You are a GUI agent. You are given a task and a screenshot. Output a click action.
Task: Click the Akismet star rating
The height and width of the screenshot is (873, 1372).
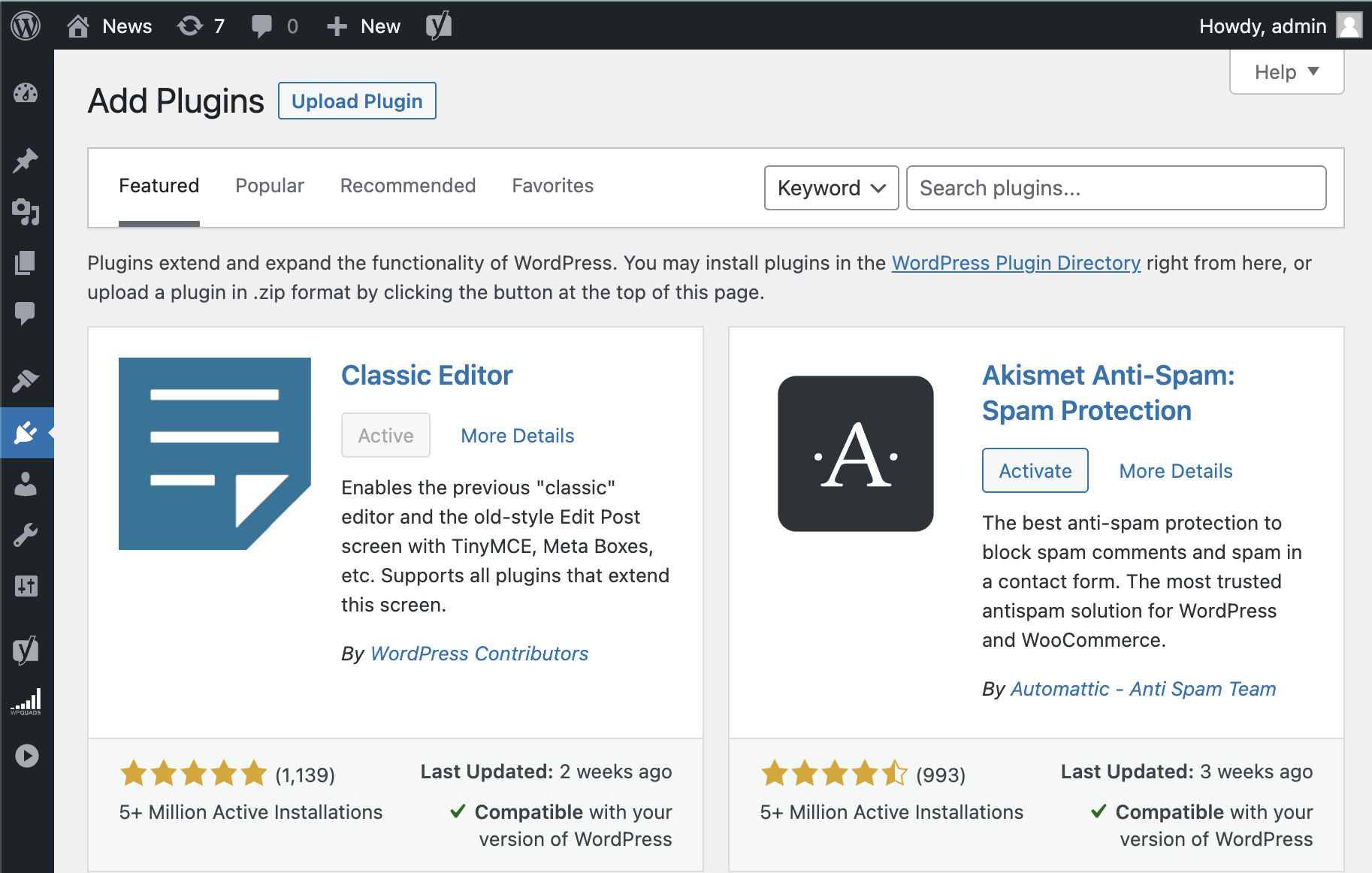(834, 772)
